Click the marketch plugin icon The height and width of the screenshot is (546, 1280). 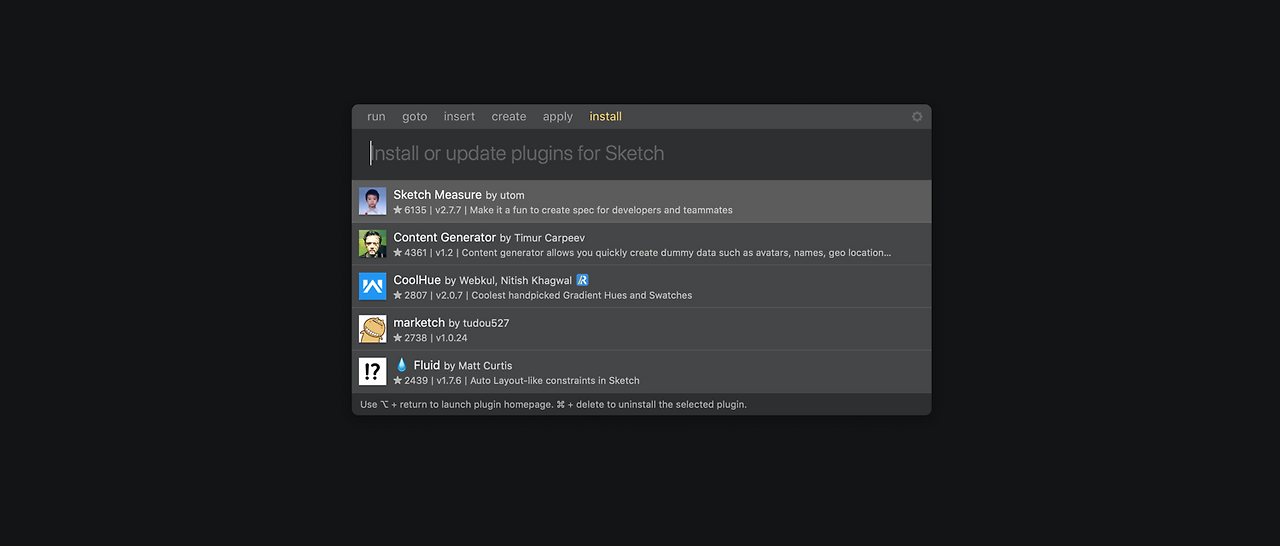[373, 329]
